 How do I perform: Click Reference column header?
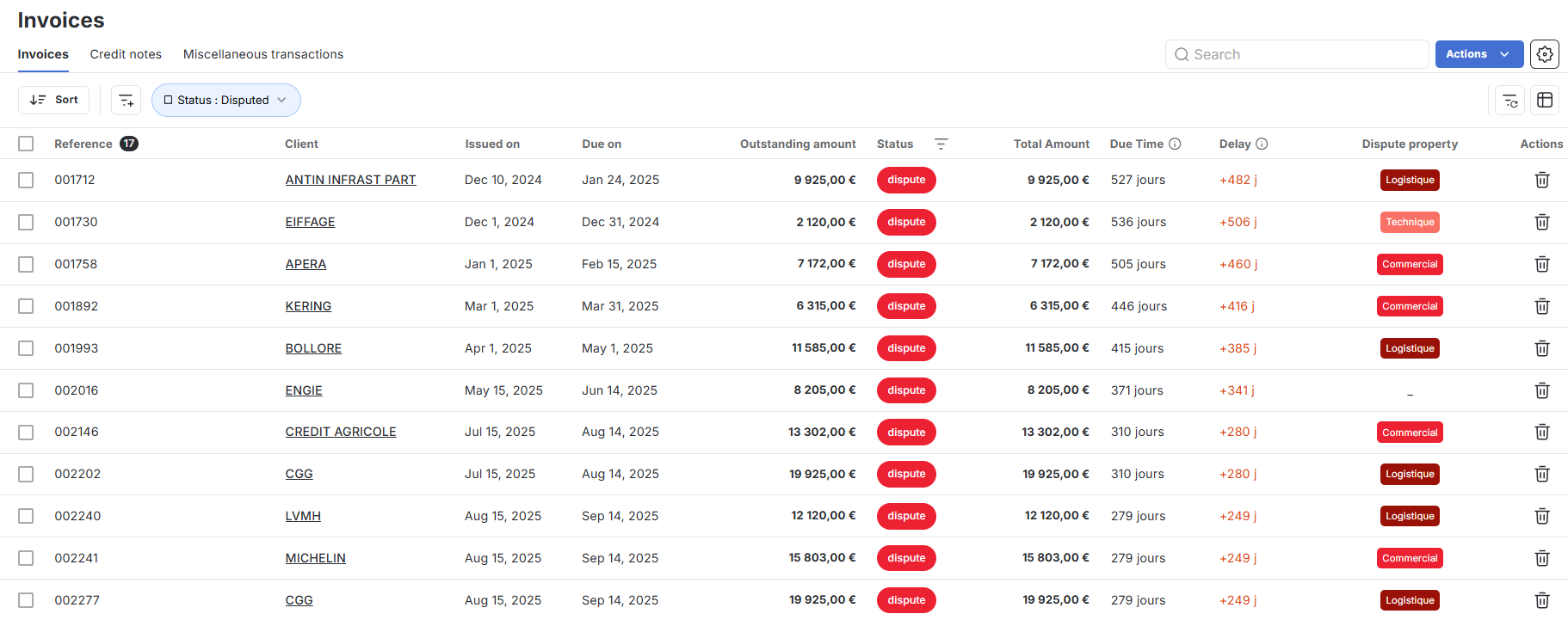pos(83,144)
